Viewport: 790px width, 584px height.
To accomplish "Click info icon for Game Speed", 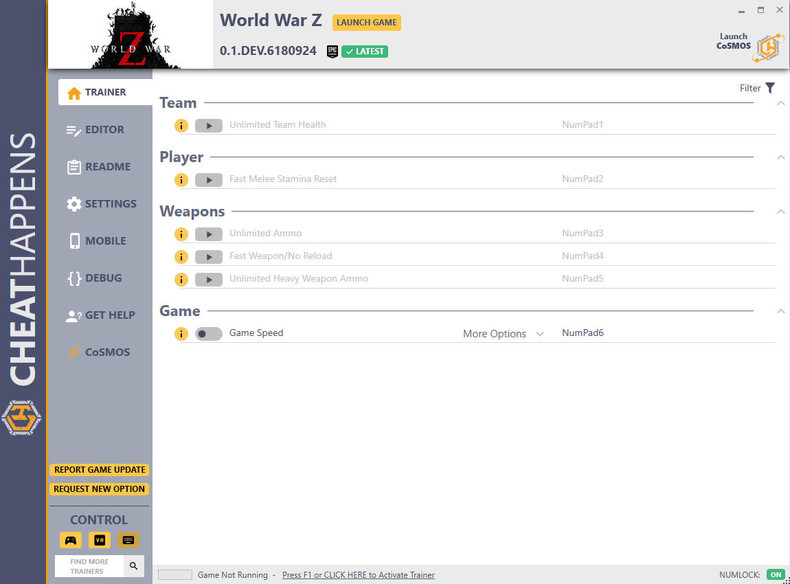I will [x=181, y=334].
